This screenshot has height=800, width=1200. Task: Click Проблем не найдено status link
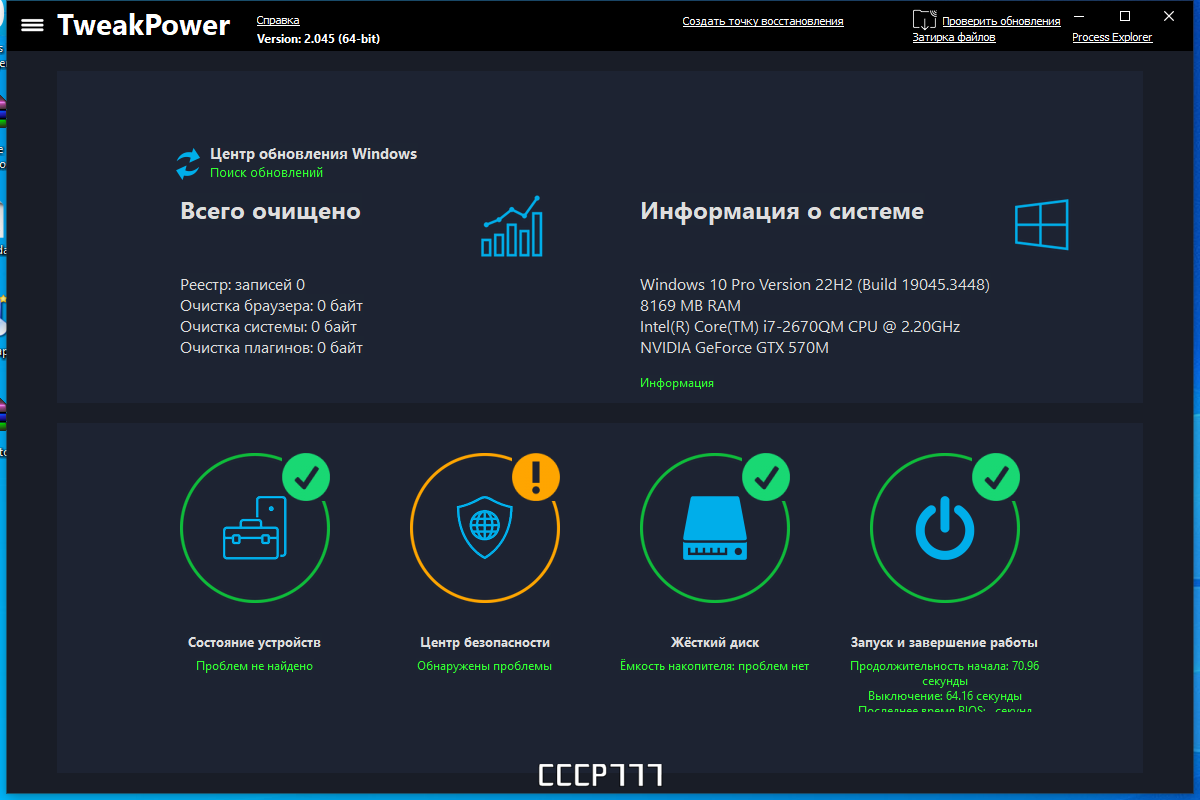click(254, 666)
